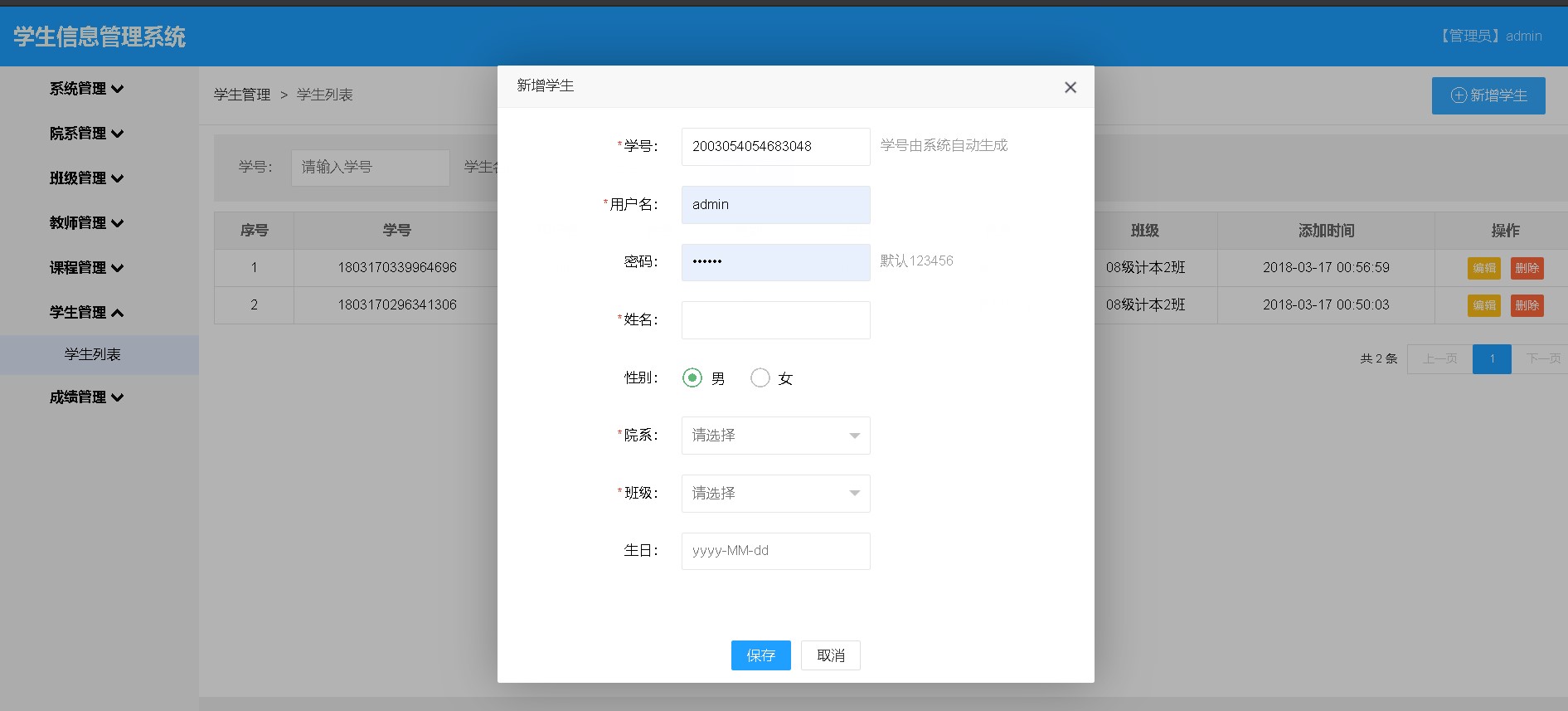
Task: Select the 女 radio button
Action: coord(760,377)
